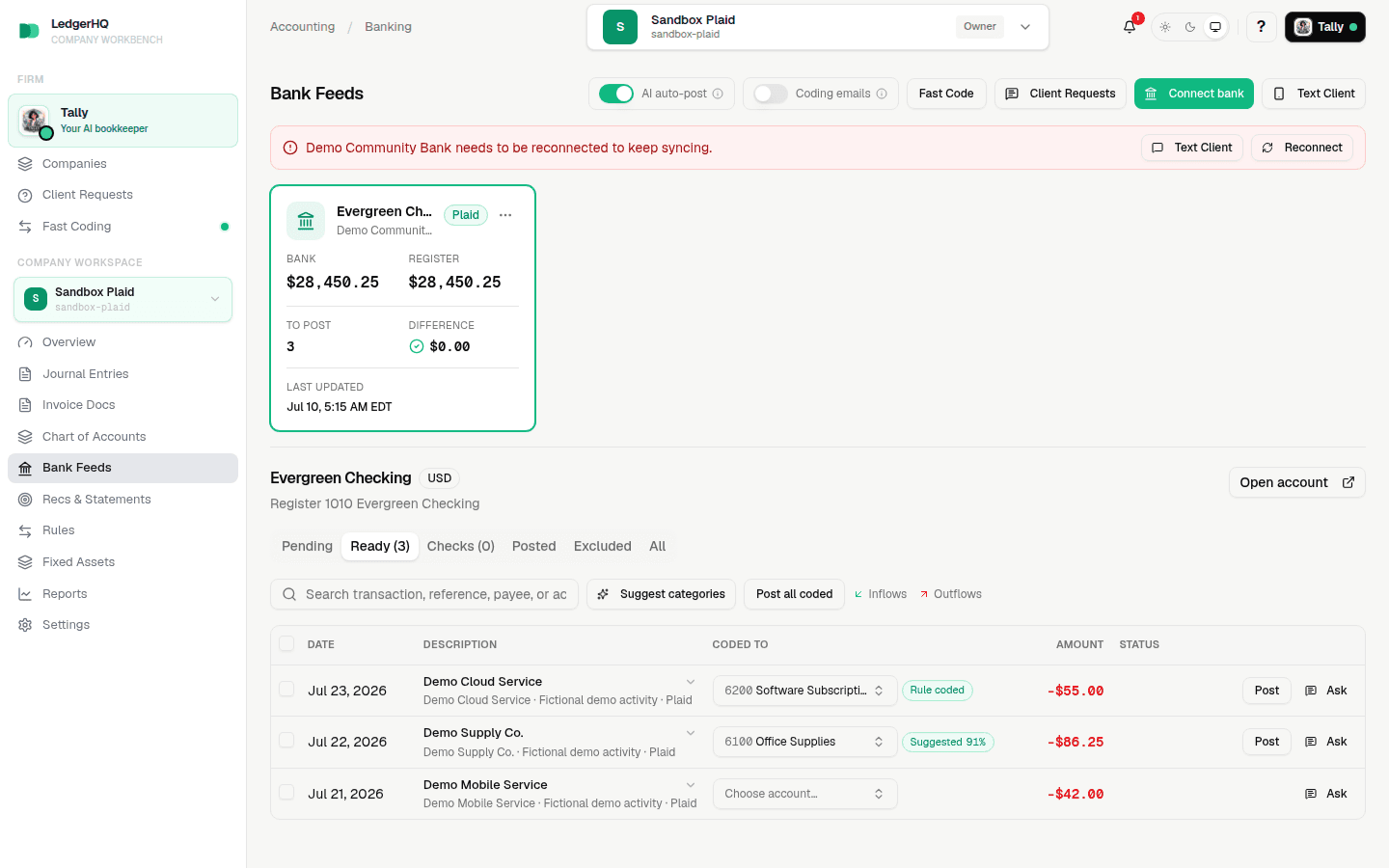Screen dimensions: 1389x868
Task: Click the Connect bank button
Action: point(1194,94)
